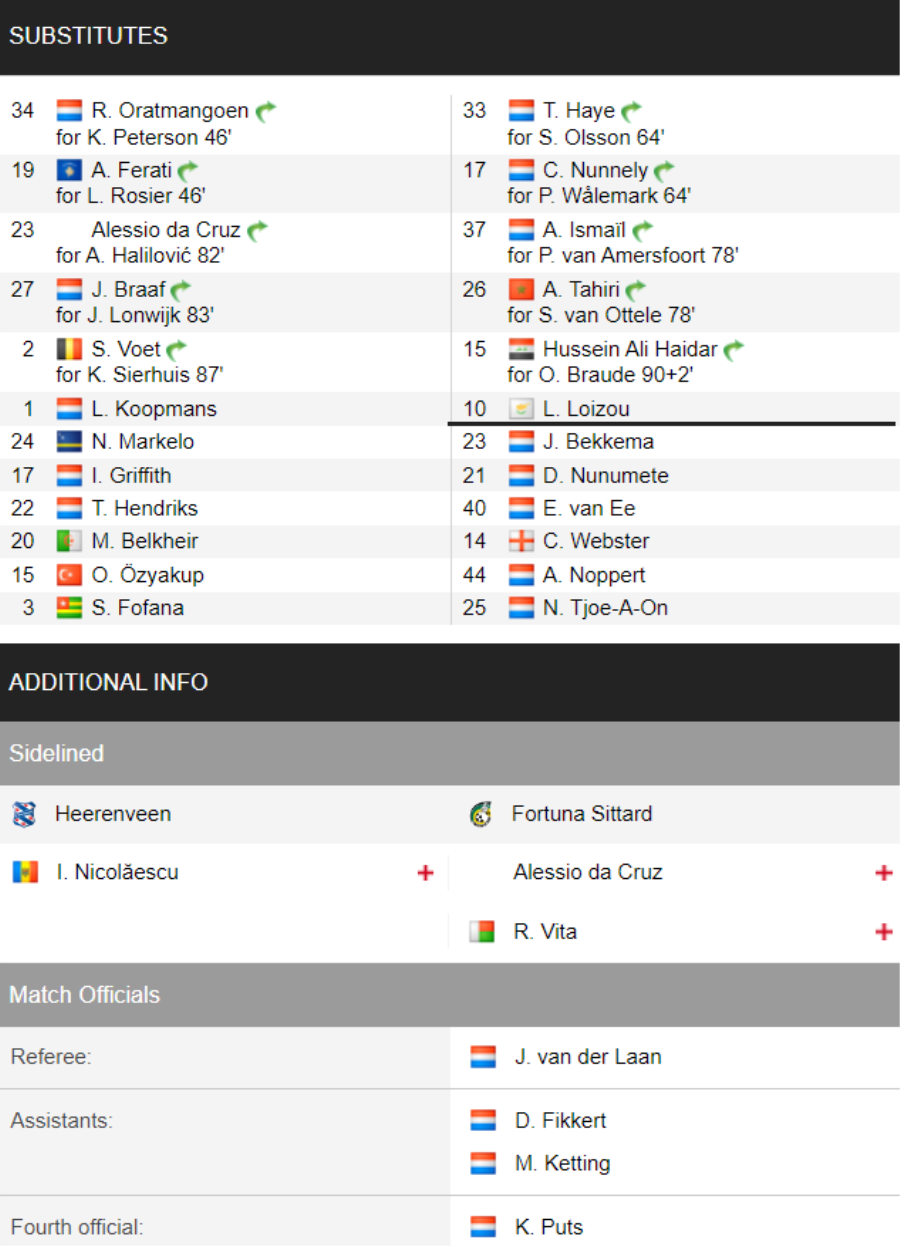Open sidelined player Alessio da Cruz in Fortuna list
Image resolution: width=900 pixels, height=1246 pixels.
588,872
